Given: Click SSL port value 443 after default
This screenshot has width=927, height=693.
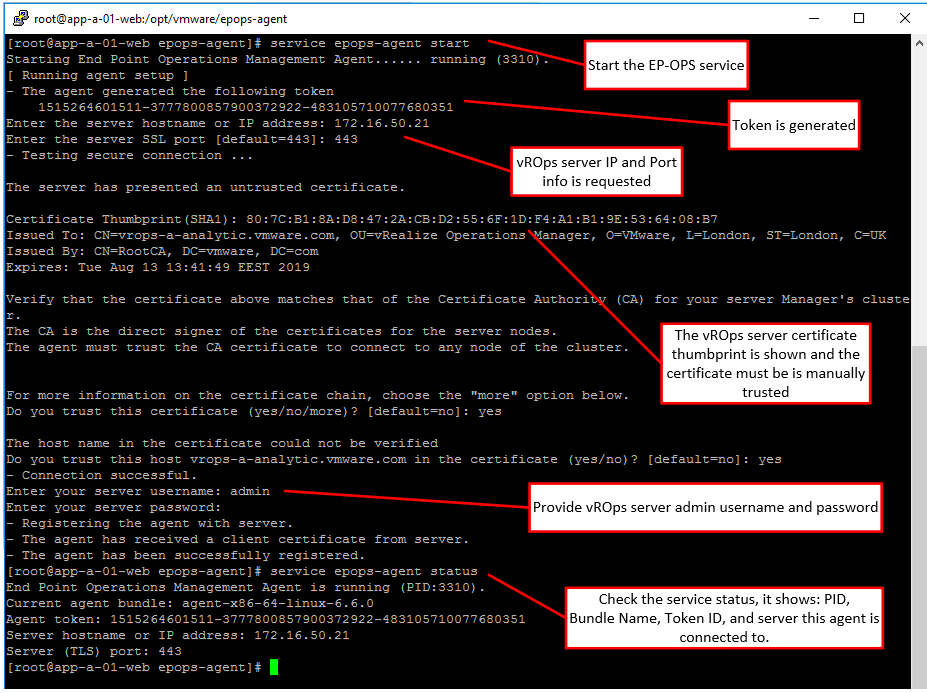Looking at the screenshot, I should pos(346,139).
